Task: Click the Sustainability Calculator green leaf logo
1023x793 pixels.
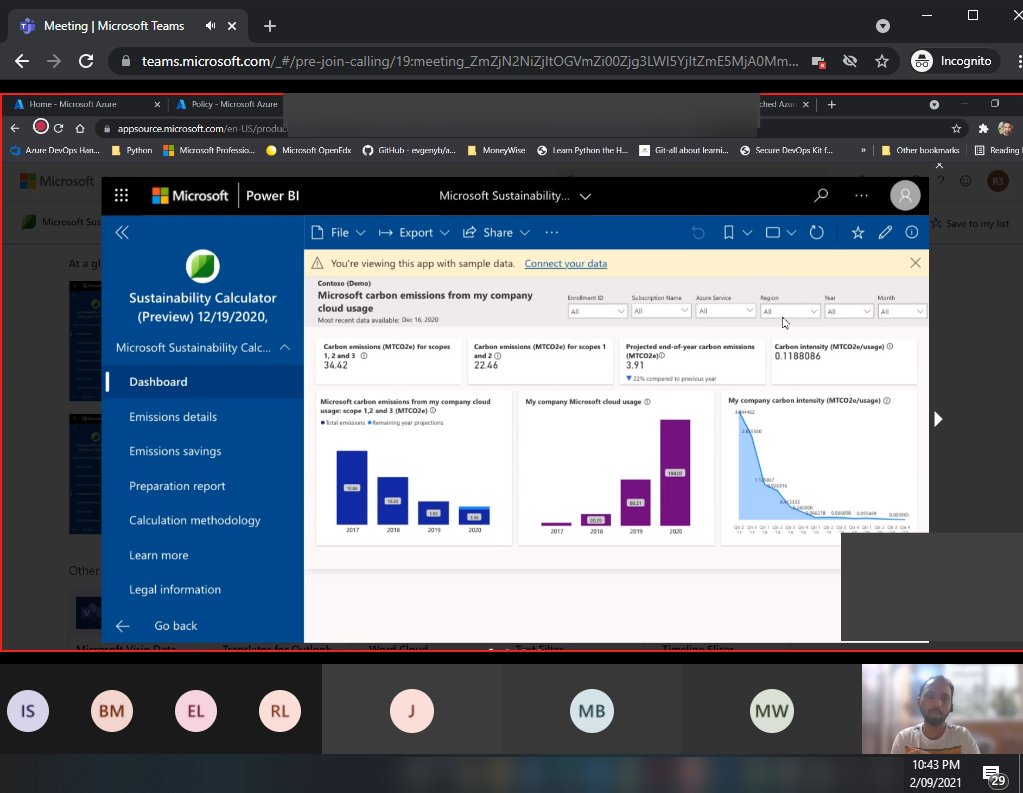Action: pos(202,266)
